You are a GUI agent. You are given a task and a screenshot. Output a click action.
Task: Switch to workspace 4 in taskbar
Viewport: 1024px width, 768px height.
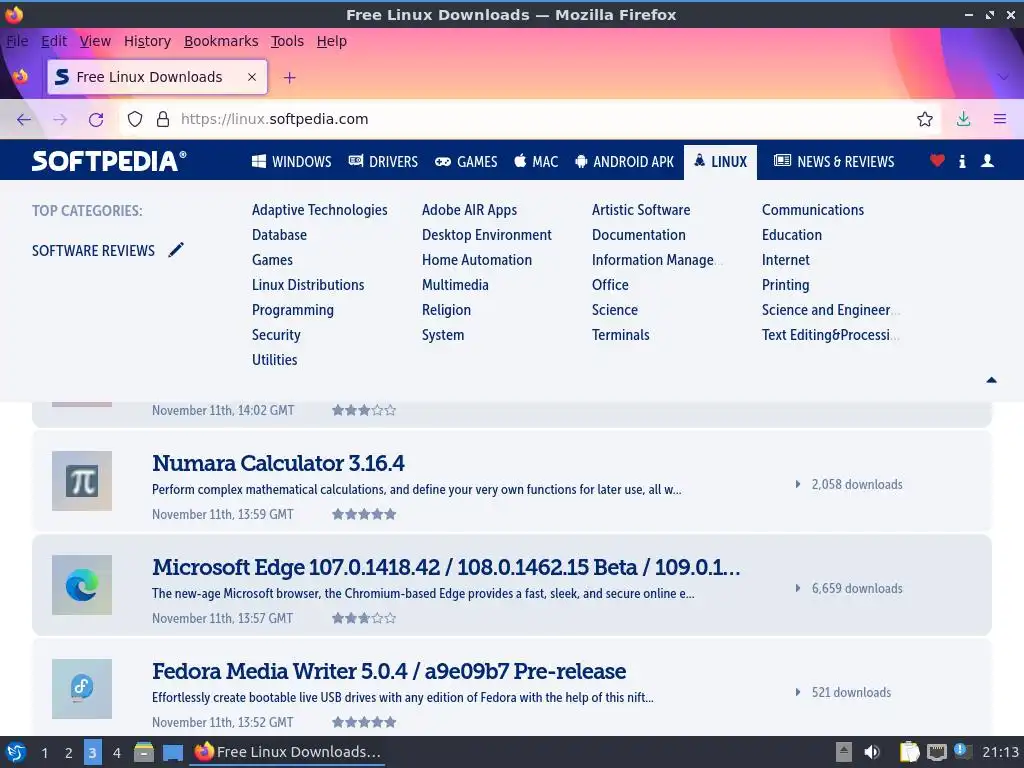point(116,753)
